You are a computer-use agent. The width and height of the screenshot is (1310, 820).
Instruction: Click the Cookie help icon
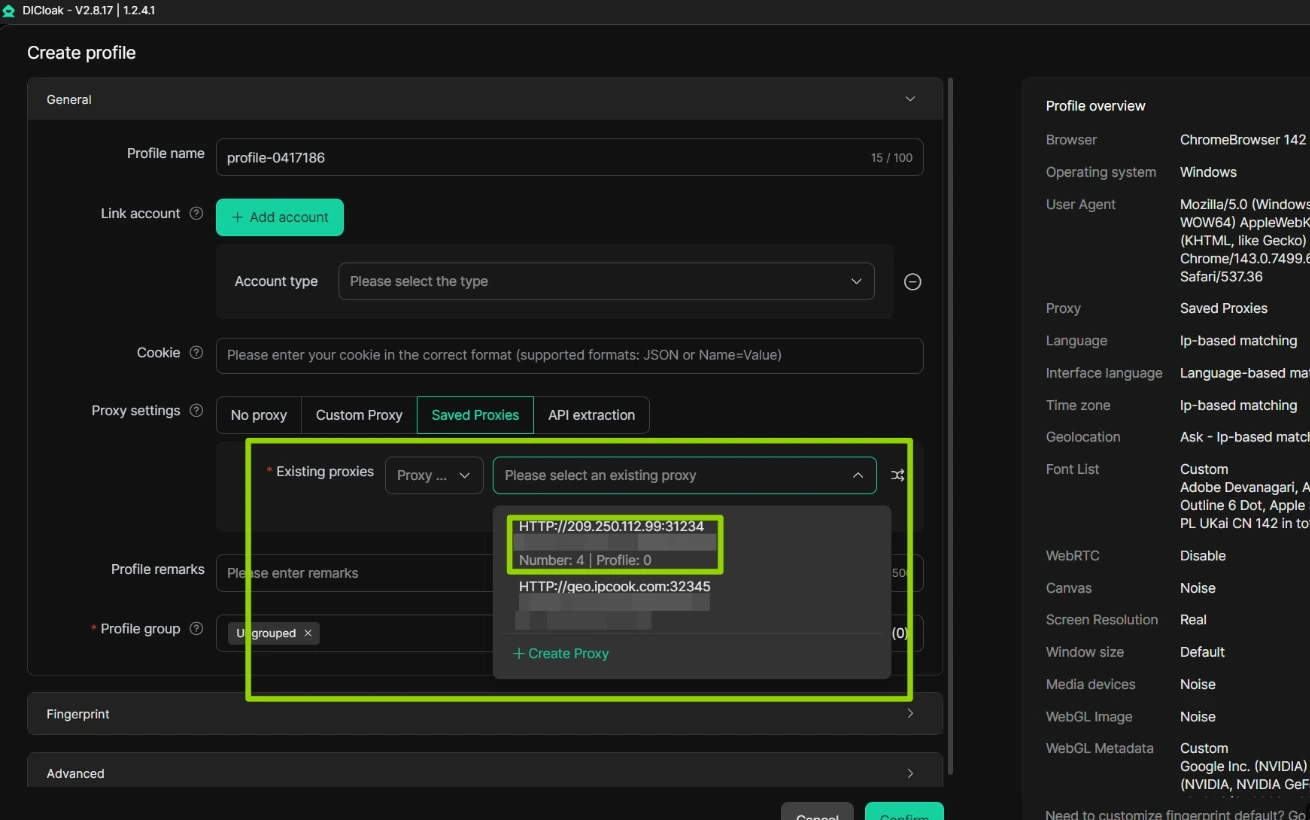click(195, 352)
